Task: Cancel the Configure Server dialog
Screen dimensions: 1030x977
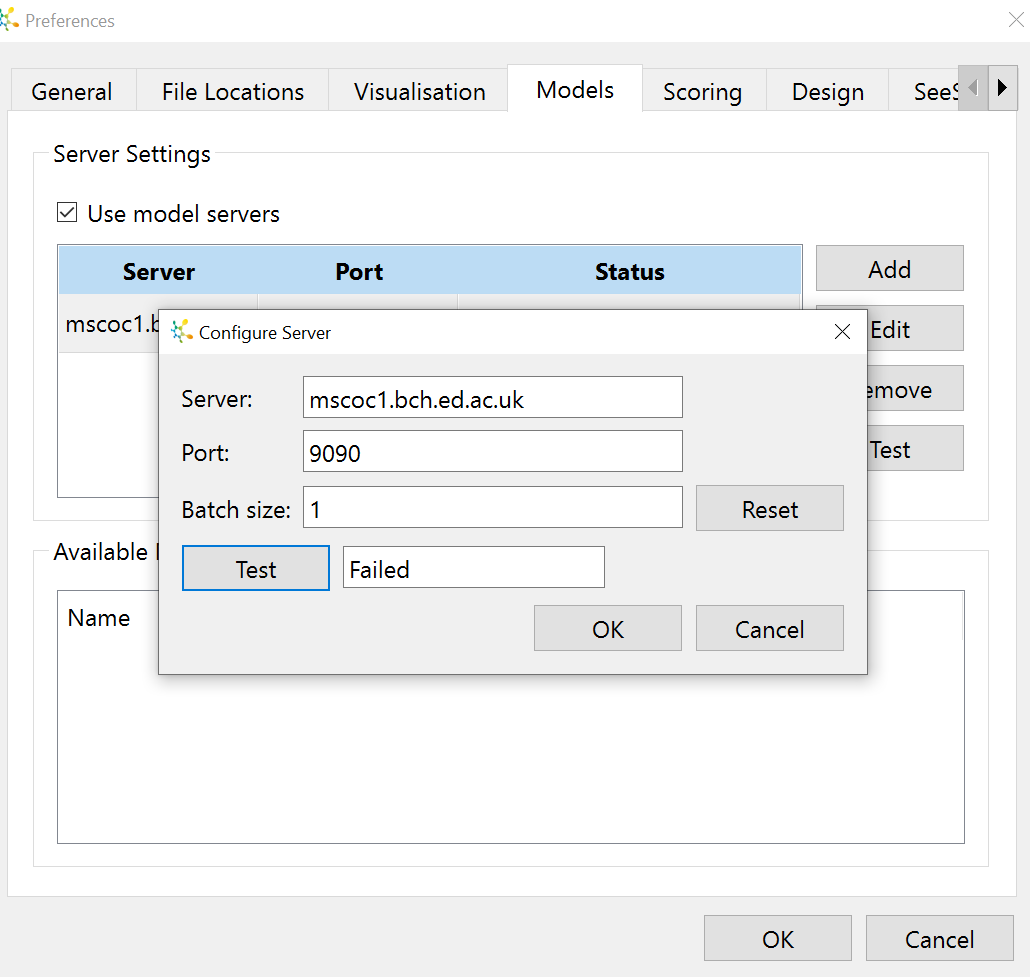Action: tap(769, 629)
